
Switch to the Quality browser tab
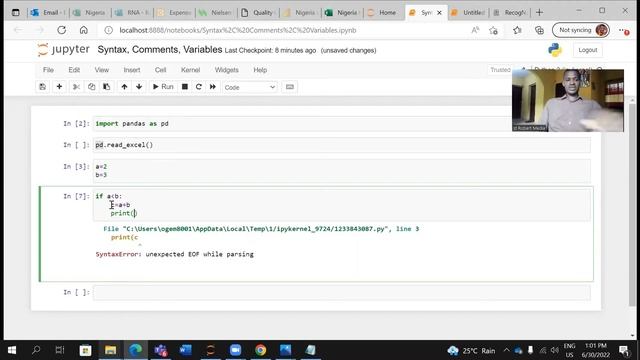point(258,13)
